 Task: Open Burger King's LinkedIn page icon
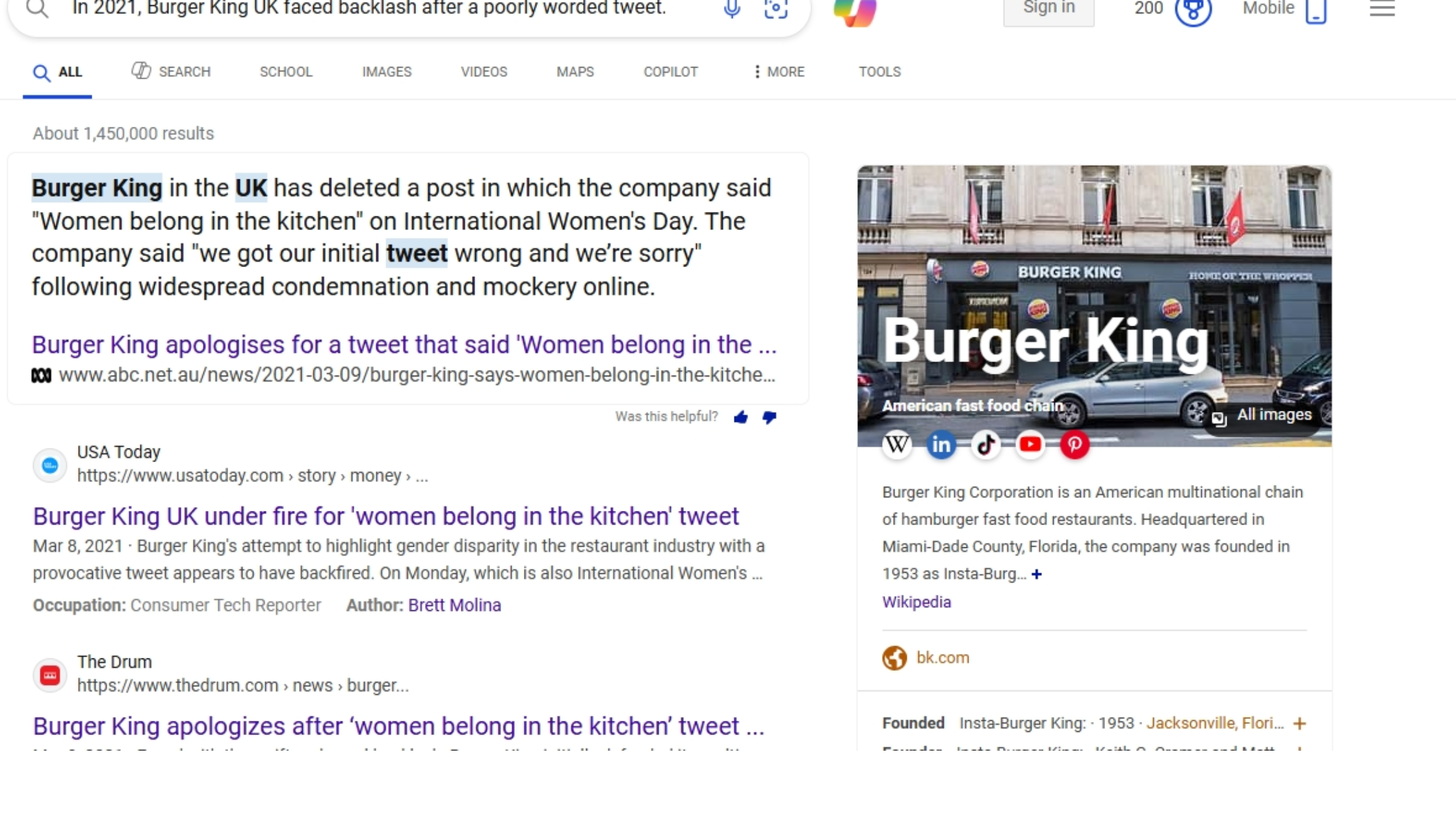point(941,445)
